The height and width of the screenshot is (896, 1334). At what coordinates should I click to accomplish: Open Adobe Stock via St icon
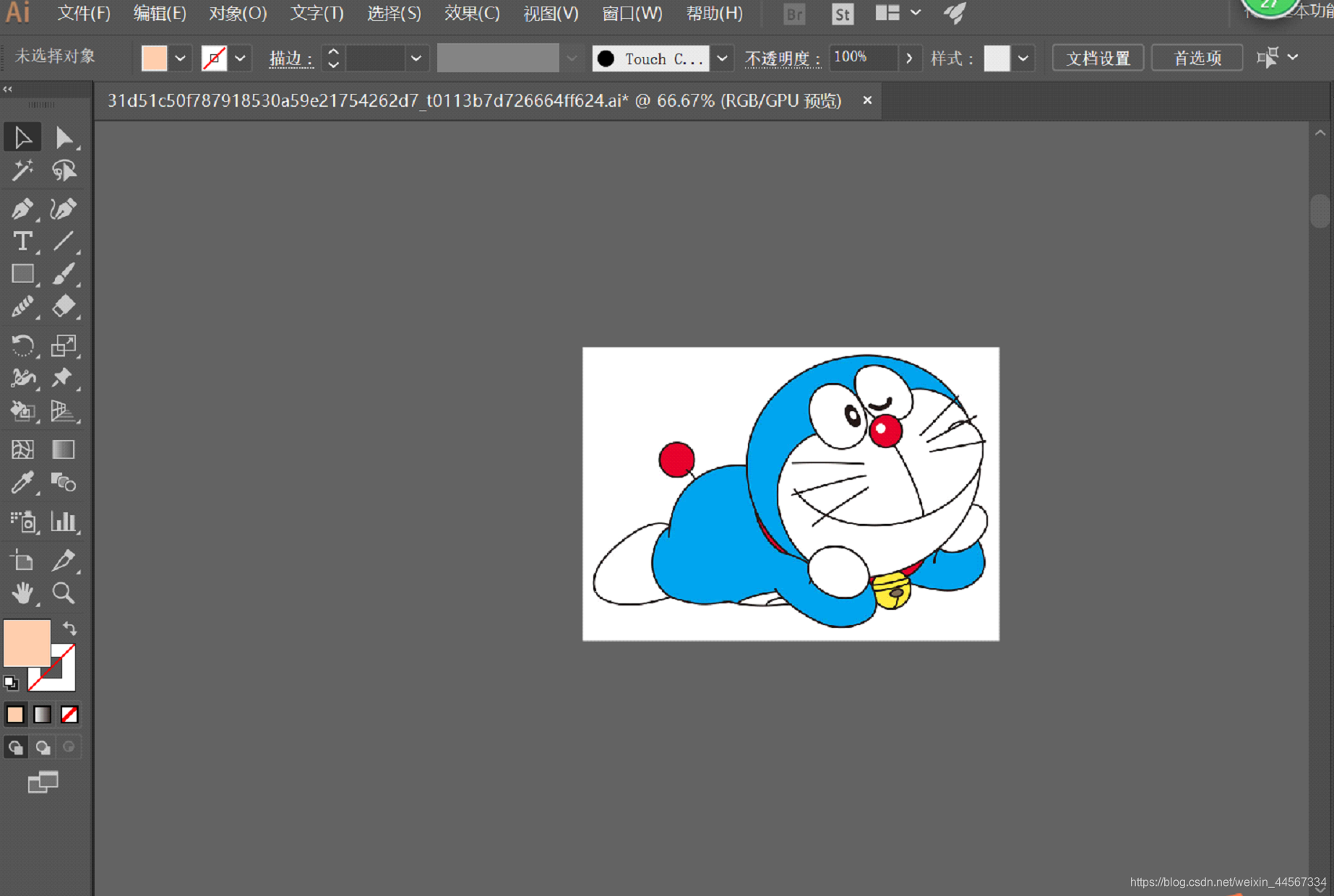point(843,14)
